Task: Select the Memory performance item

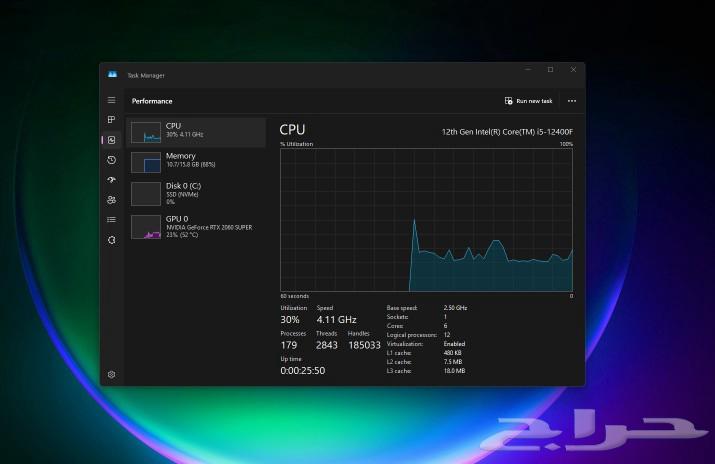Action: (196, 161)
